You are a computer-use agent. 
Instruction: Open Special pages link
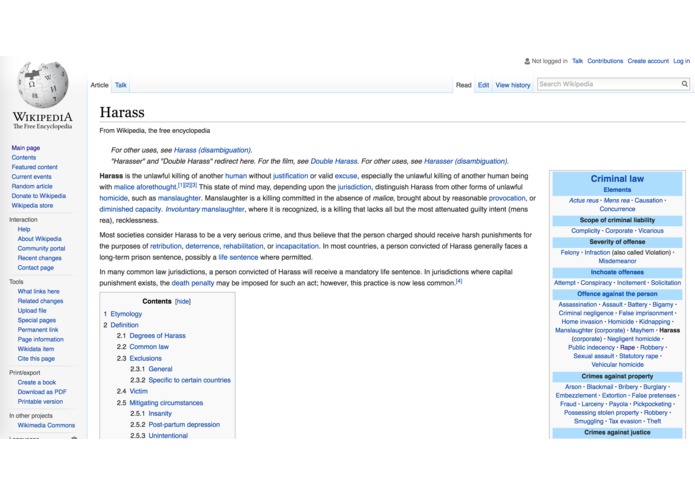37,320
